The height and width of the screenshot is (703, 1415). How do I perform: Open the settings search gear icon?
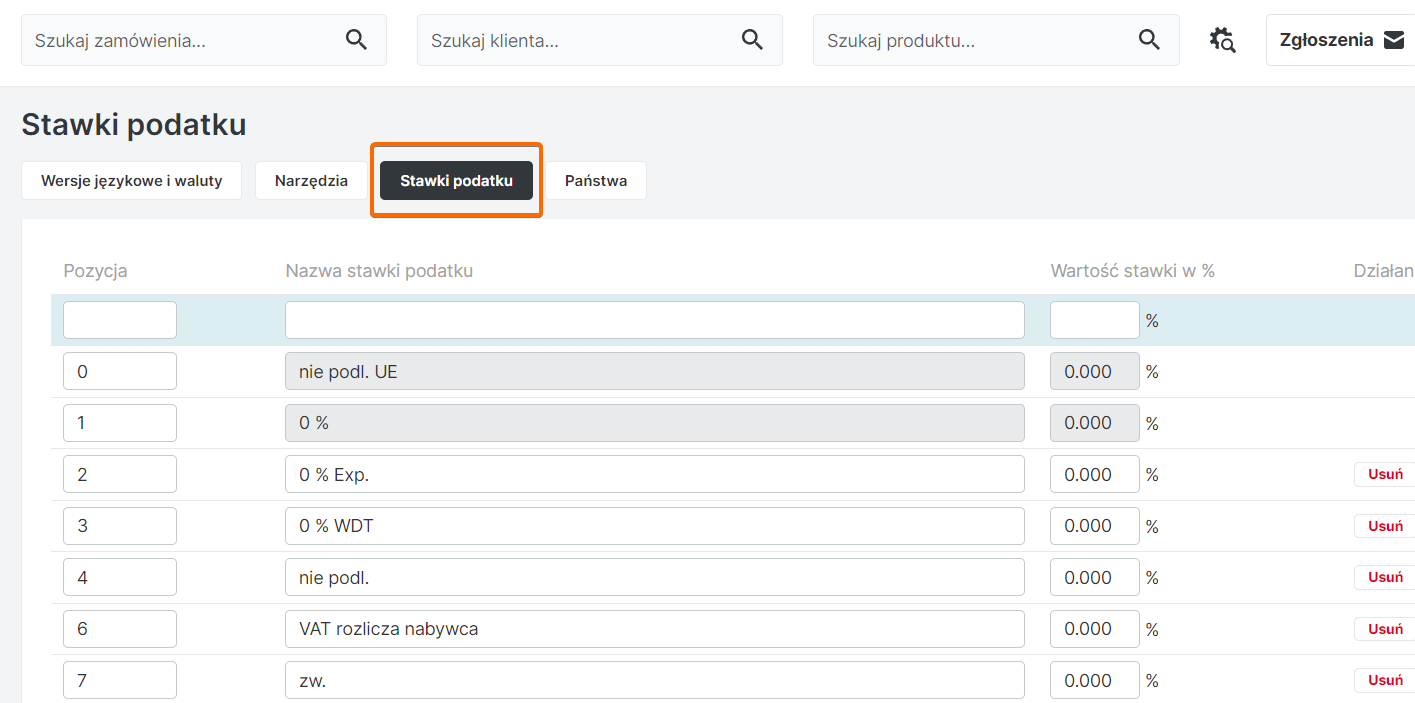(x=1222, y=40)
